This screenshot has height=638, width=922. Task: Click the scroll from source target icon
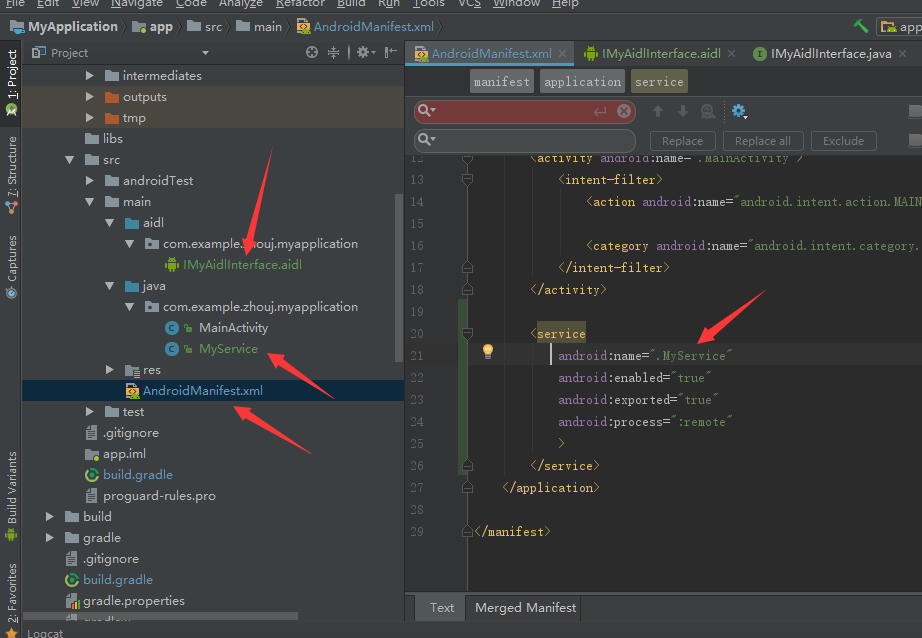click(x=312, y=52)
